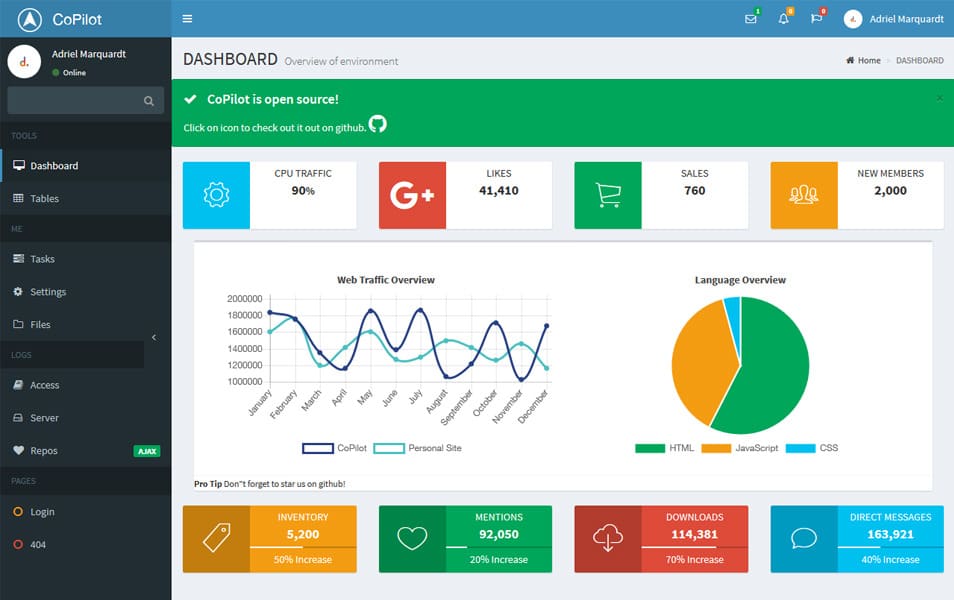Open Tables in the sidebar
Screen dimensions: 954x600
(85, 198)
